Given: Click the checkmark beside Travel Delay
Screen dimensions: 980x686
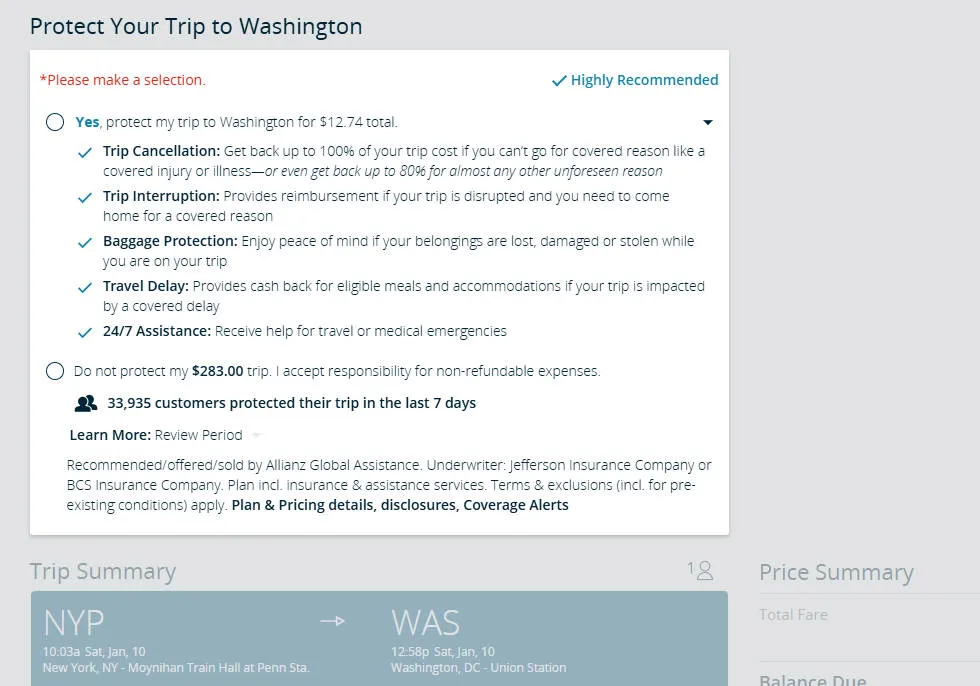Looking at the screenshot, I should (86, 287).
